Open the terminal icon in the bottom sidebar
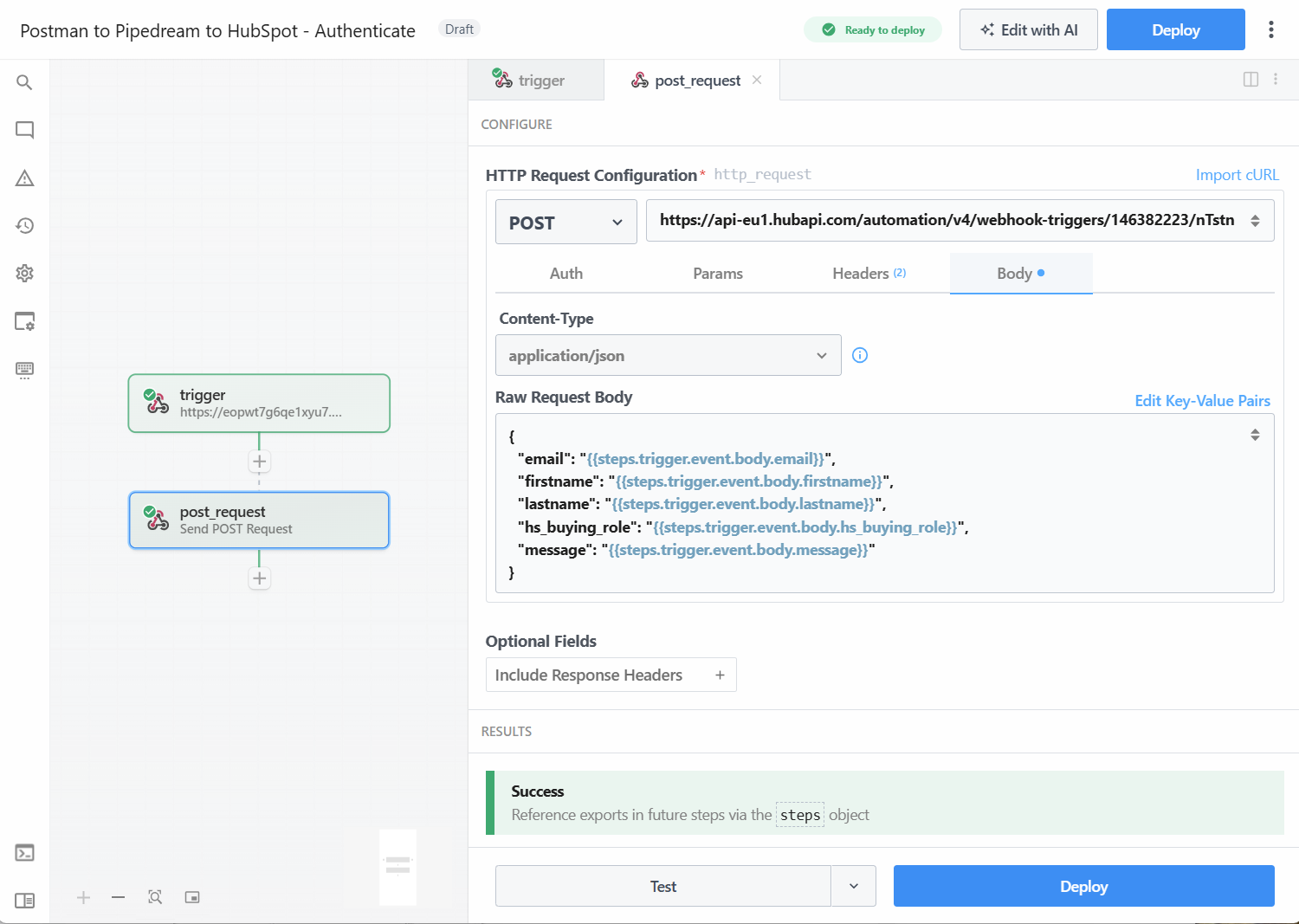This screenshot has height=924, width=1299. click(x=24, y=852)
